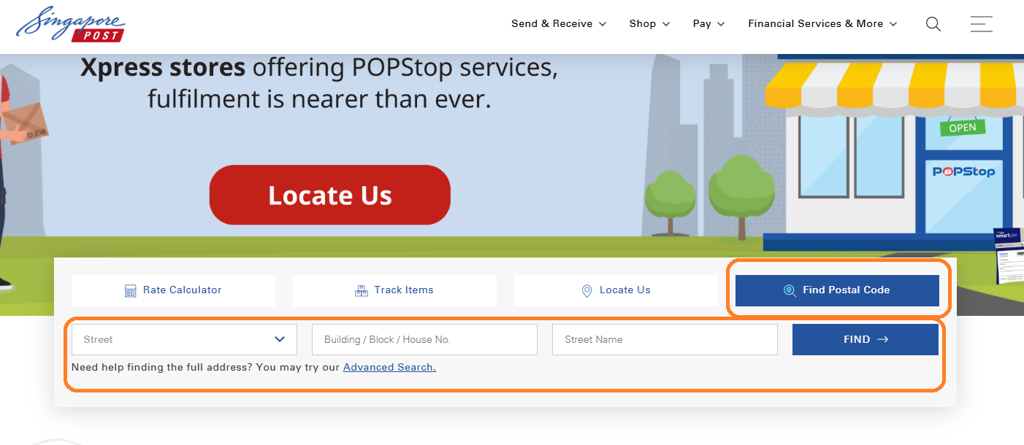Follow the Advanced Search link

389,367
